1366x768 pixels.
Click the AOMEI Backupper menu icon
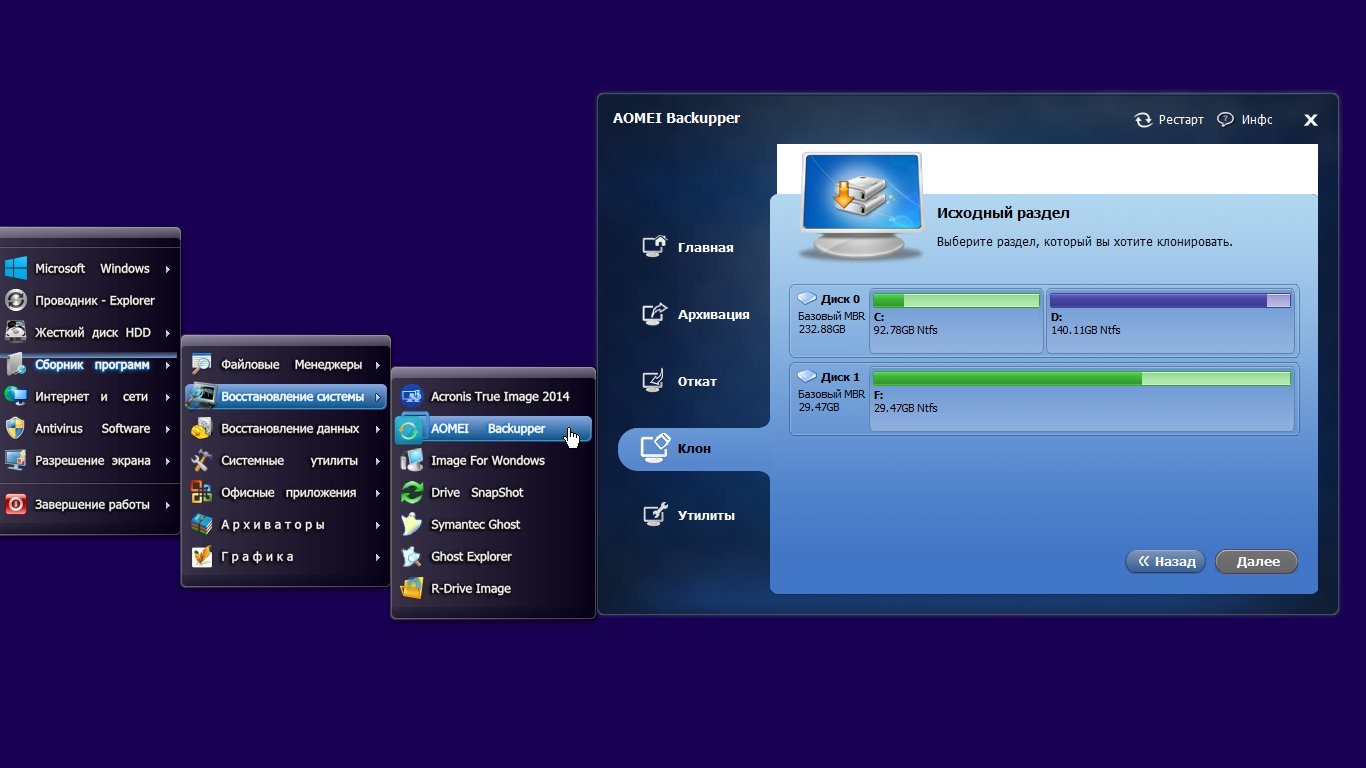pyautogui.click(x=411, y=428)
